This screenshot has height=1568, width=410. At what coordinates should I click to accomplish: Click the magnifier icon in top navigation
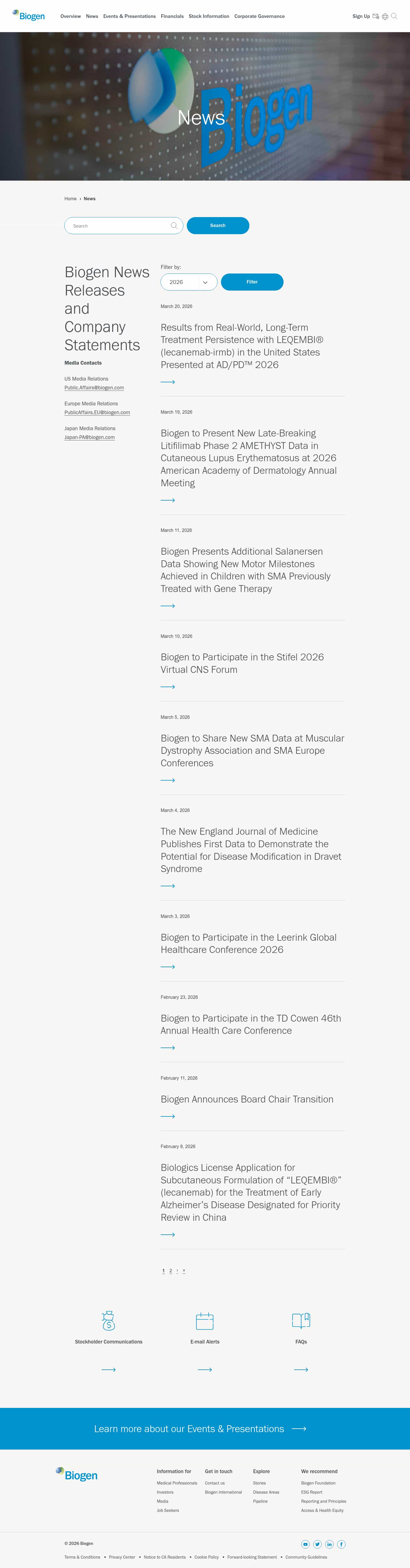(394, 17)
